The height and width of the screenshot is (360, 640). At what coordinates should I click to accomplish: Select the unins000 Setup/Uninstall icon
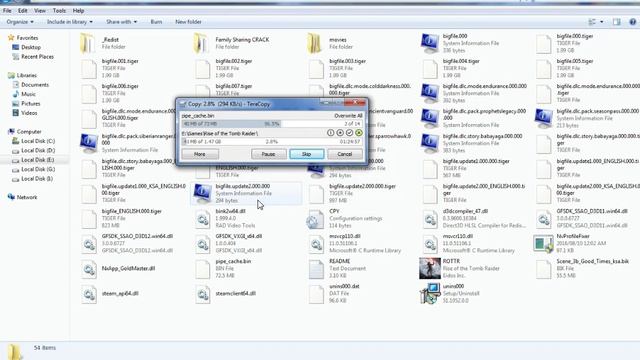coord(430,293)
